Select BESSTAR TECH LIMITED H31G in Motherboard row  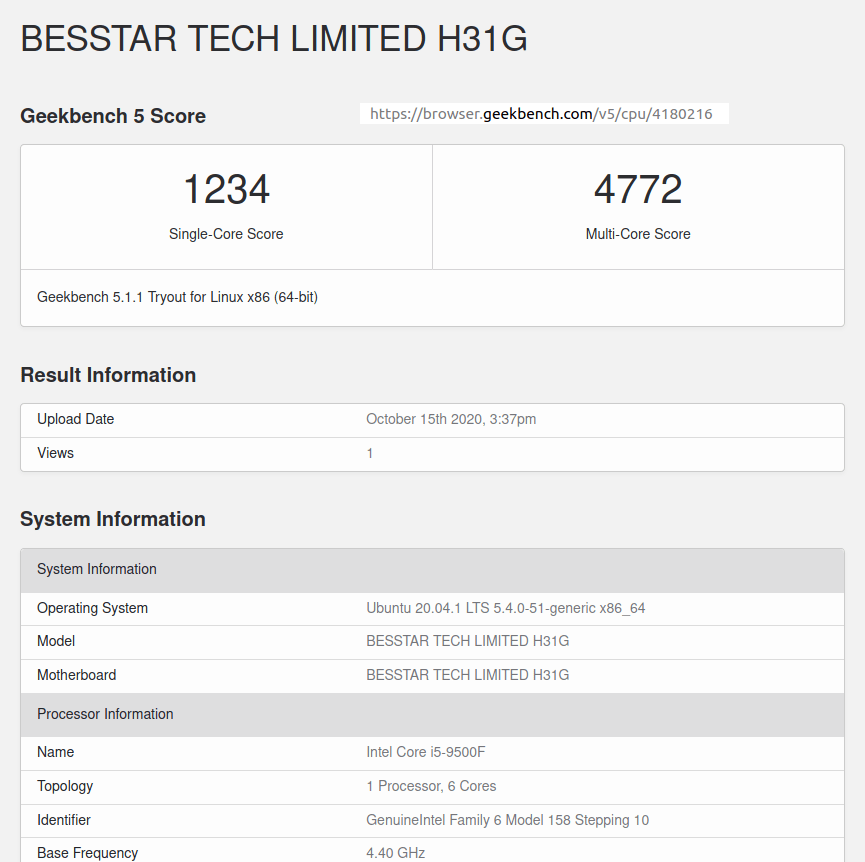(x=468, y=675)
